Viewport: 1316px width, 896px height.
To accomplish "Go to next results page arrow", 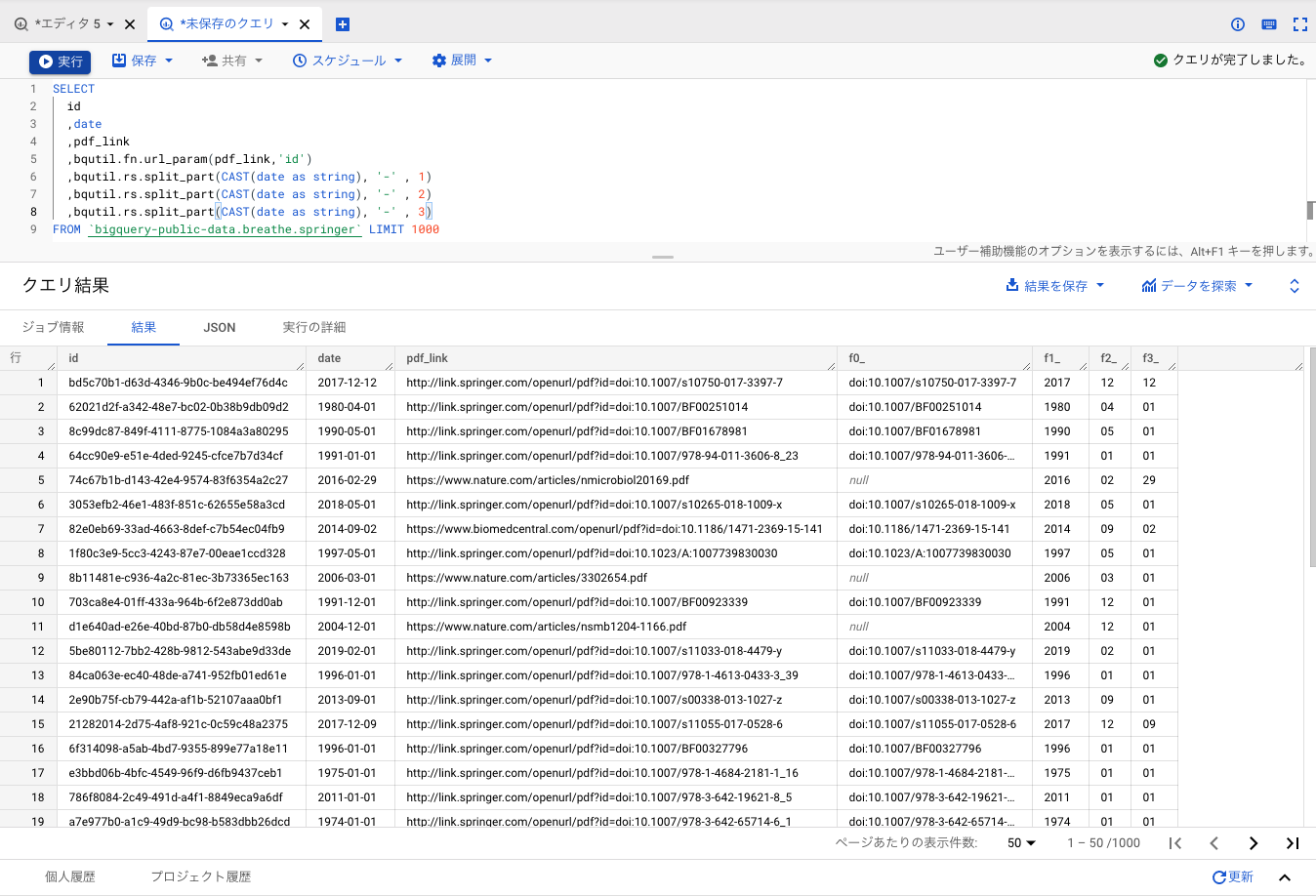I will tap(1253, 842).
